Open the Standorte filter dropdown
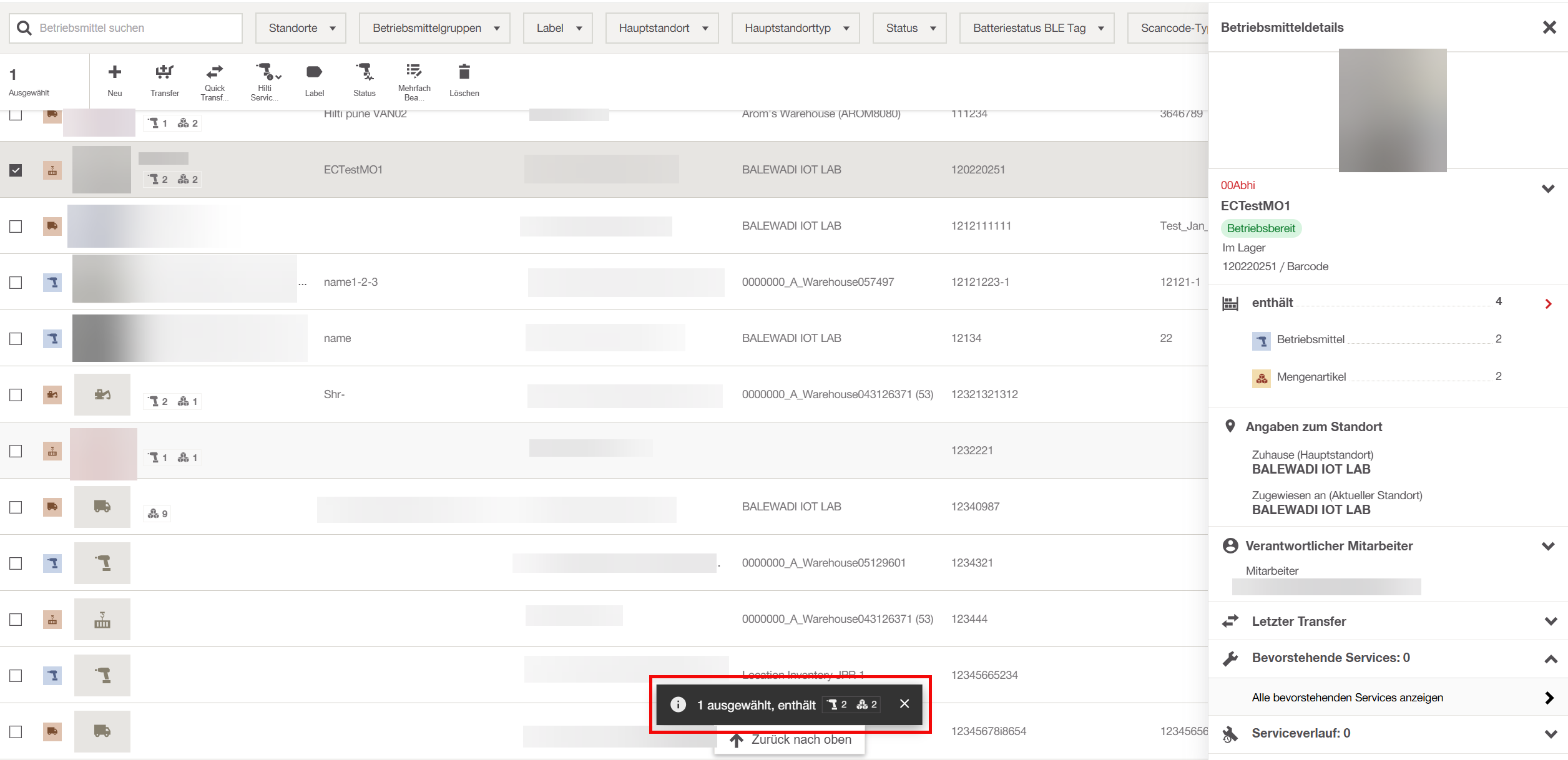The height and width of the screenshot is (760, 1568). [x=301, y=28]
